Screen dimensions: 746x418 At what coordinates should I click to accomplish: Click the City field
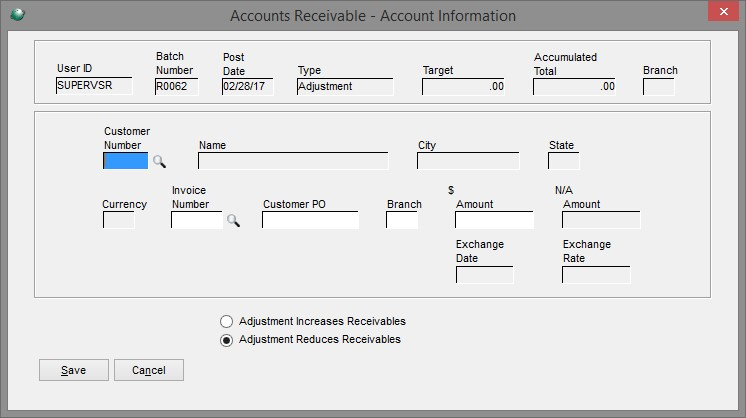coord(468,161)
